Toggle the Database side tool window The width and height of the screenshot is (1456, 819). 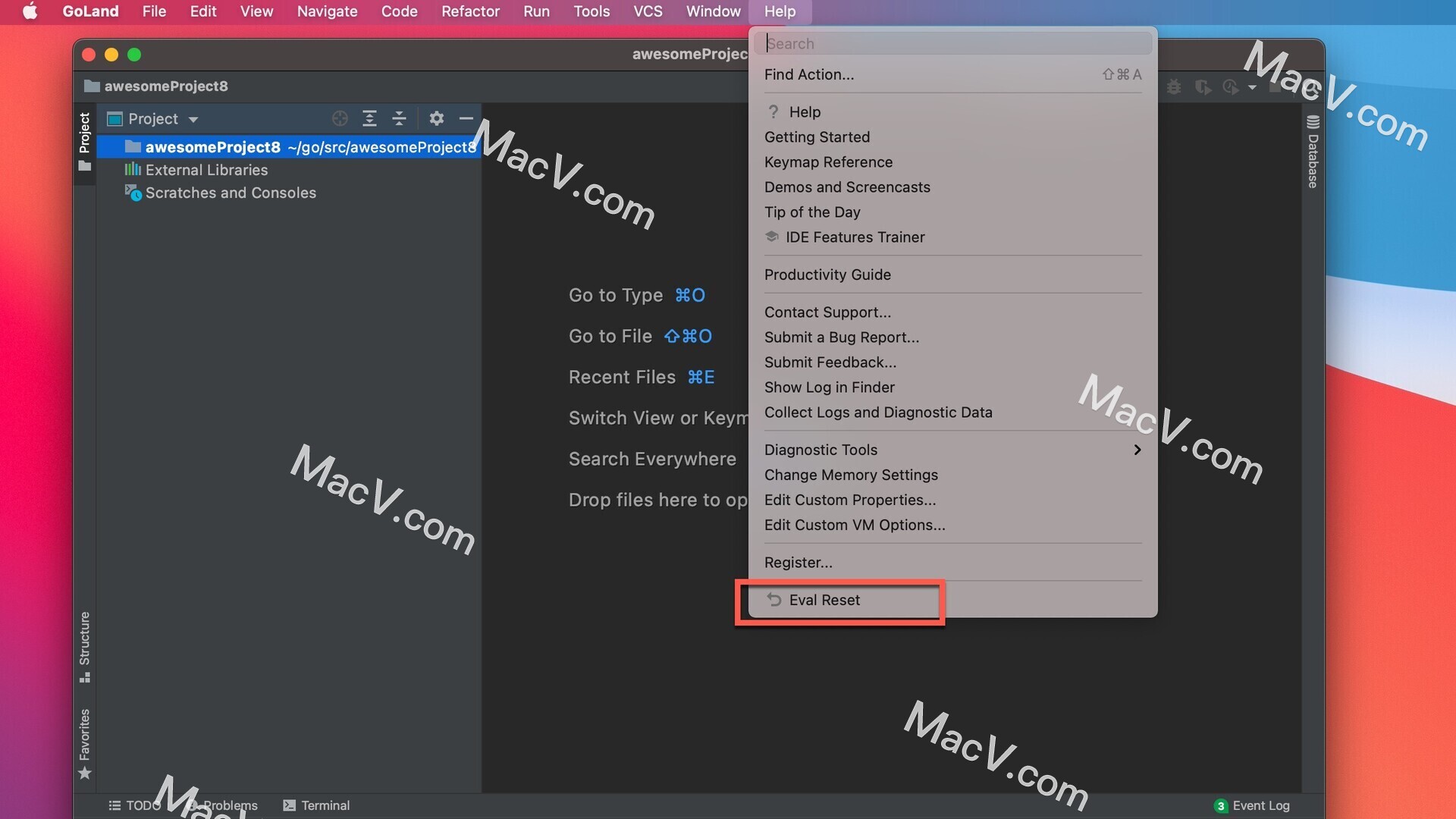tap(1313, 152)
